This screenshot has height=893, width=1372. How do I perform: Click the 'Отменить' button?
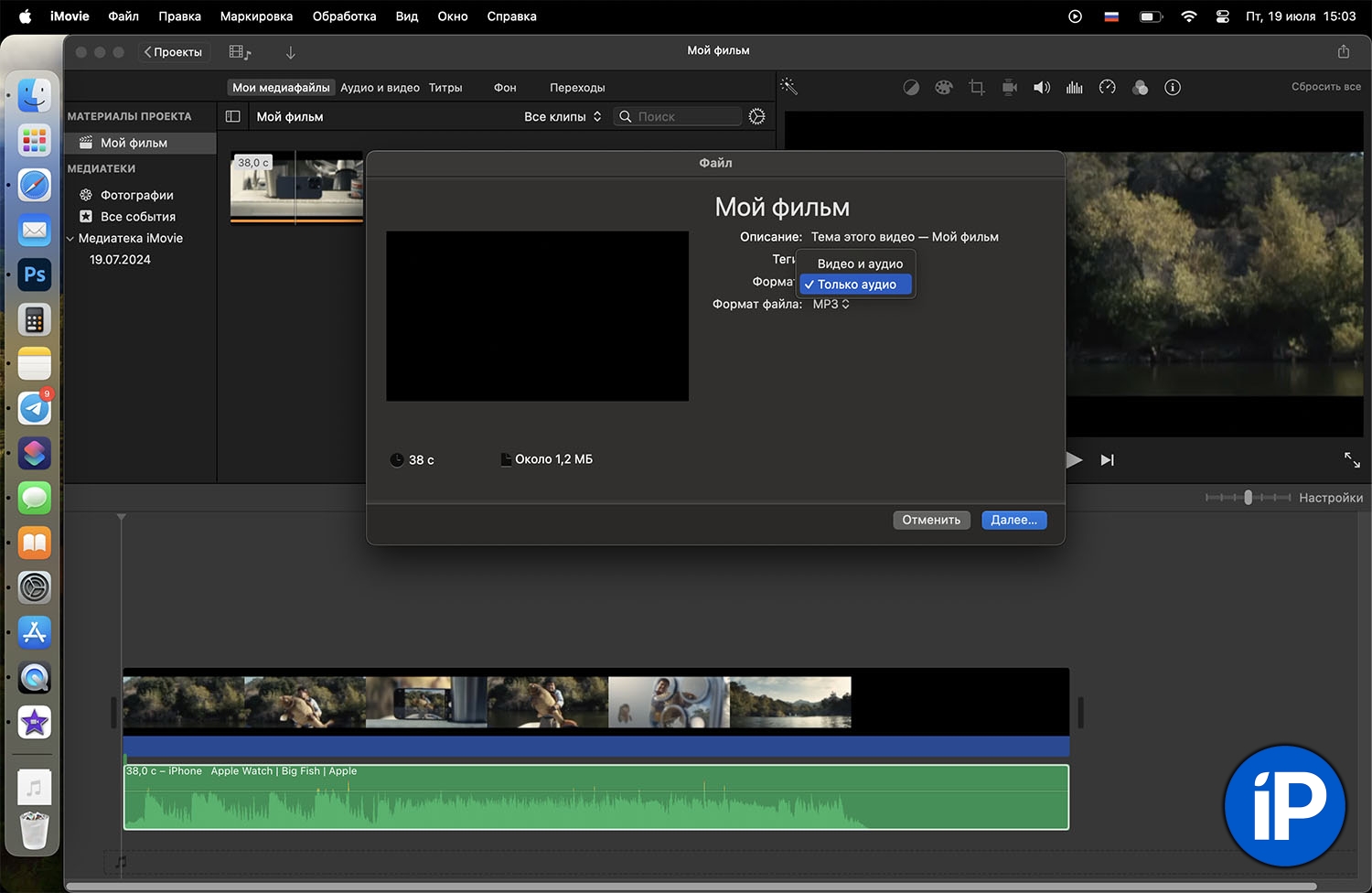[931, 520]
